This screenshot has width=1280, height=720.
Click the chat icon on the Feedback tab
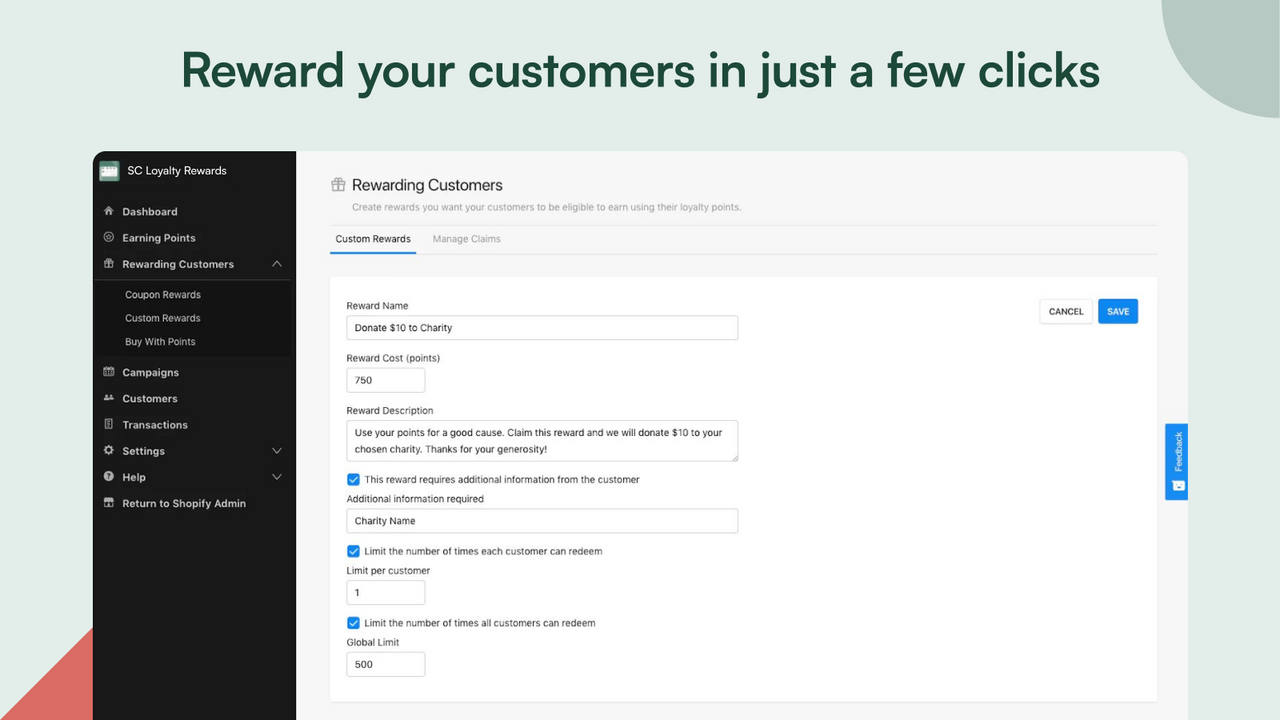1177,486
